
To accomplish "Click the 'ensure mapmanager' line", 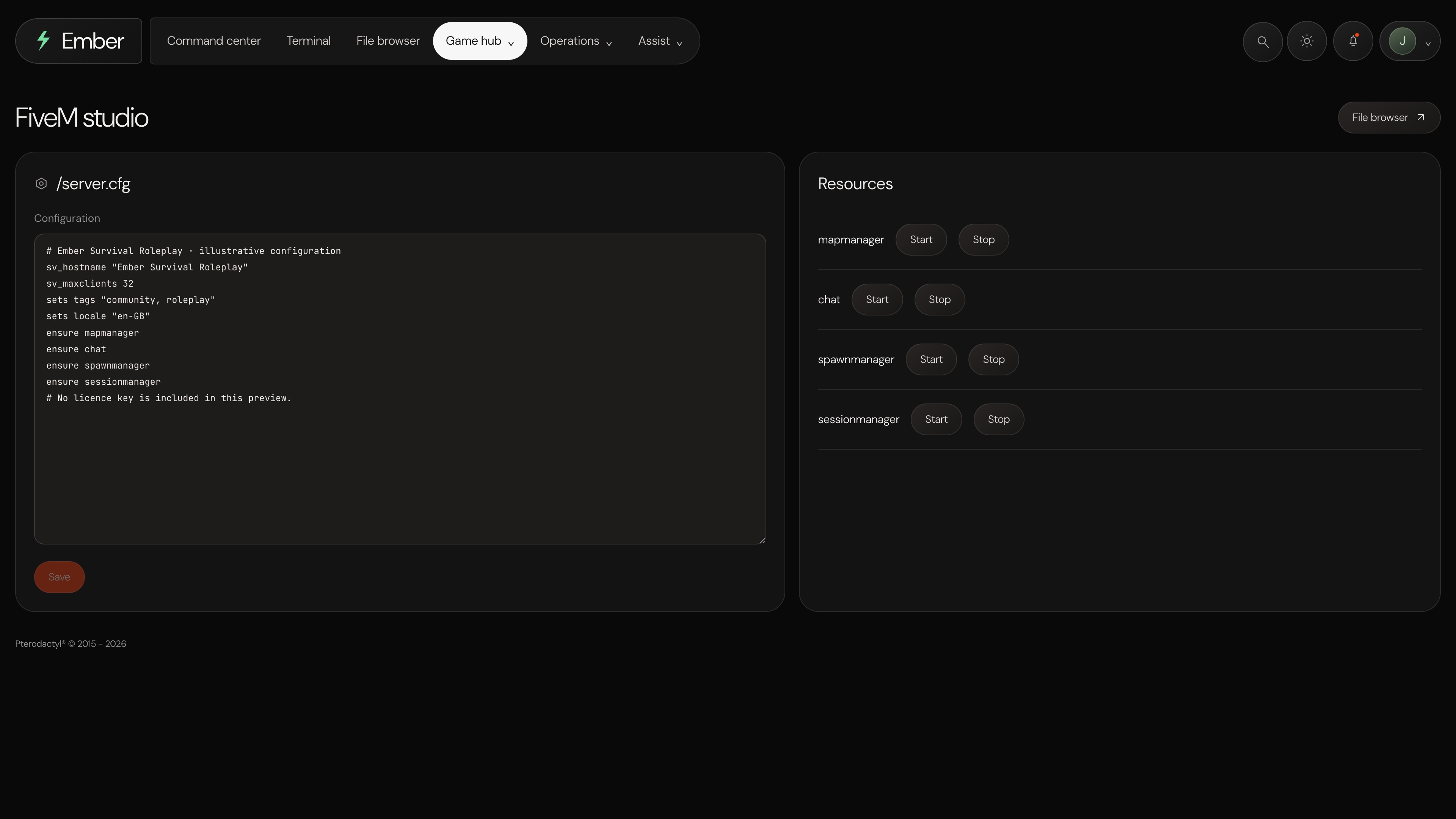I will [x=93, y=333].
